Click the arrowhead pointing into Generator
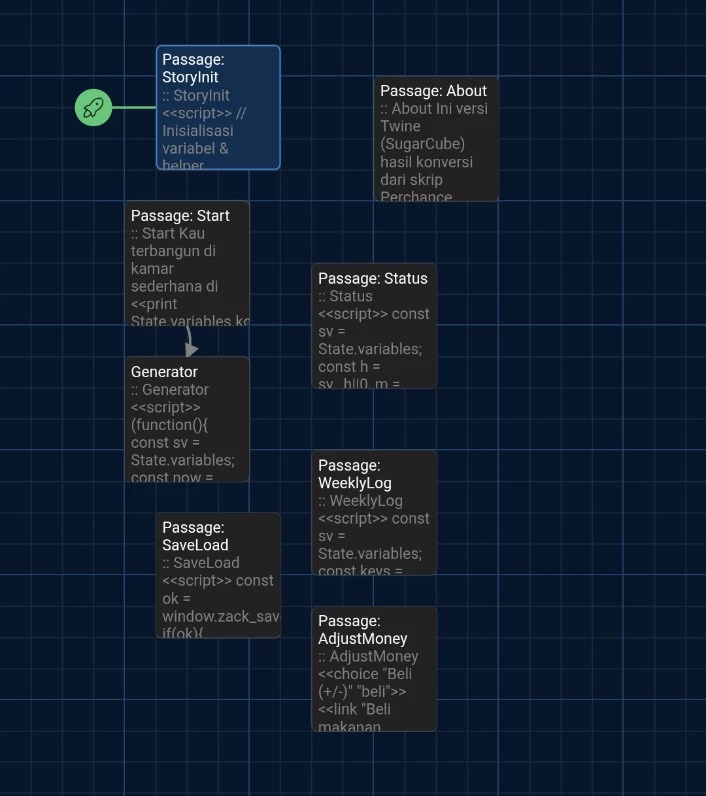 click(190, 349)
